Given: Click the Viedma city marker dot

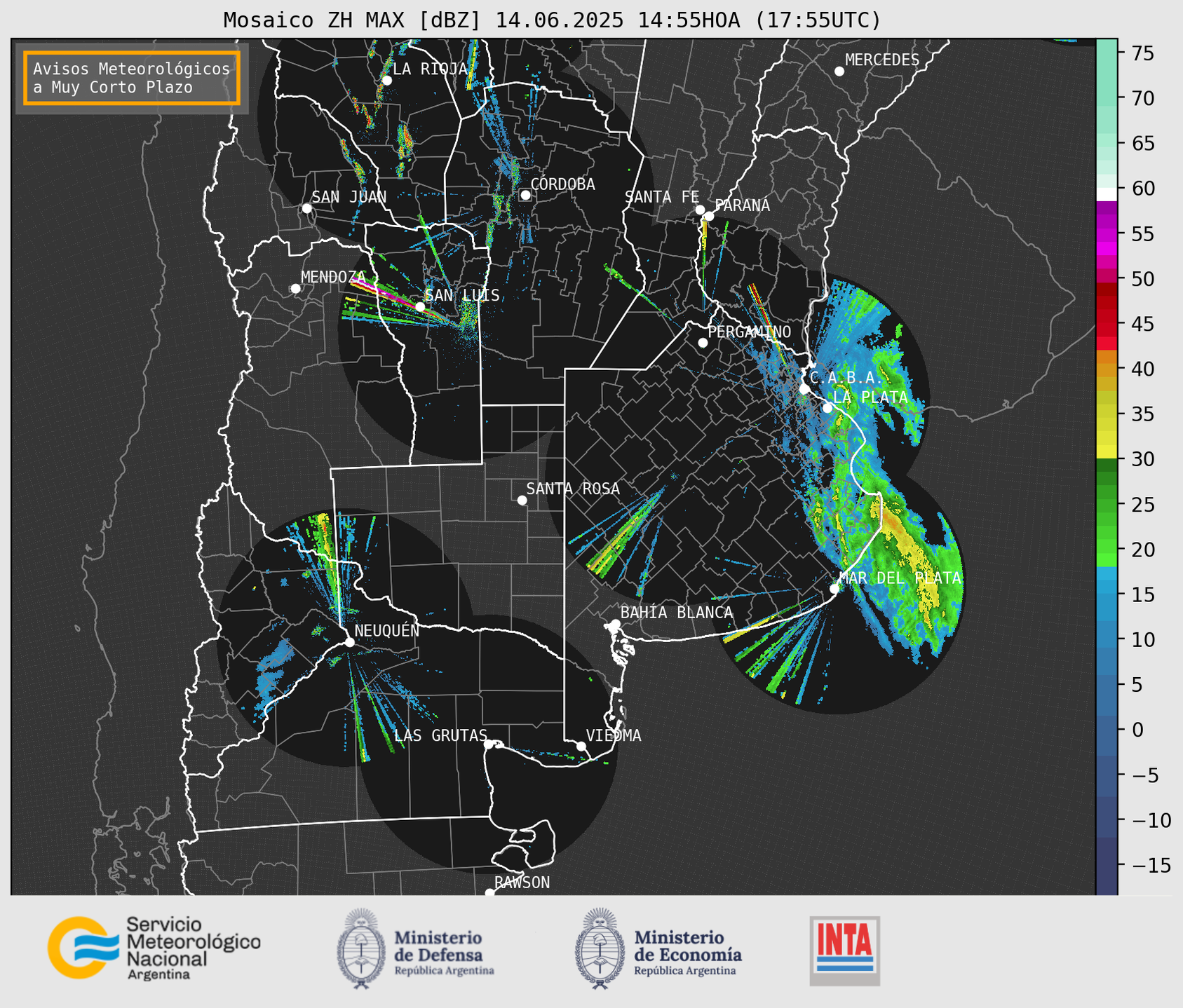Looking at the screenshot, I should (x=581, y=746).
